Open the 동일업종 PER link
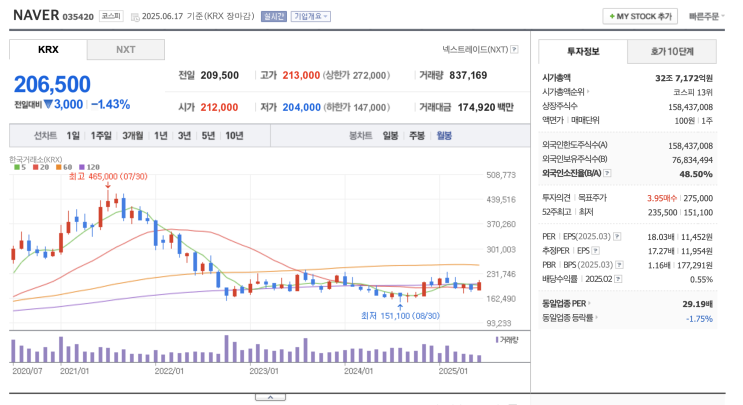 [x=566, y=304]
